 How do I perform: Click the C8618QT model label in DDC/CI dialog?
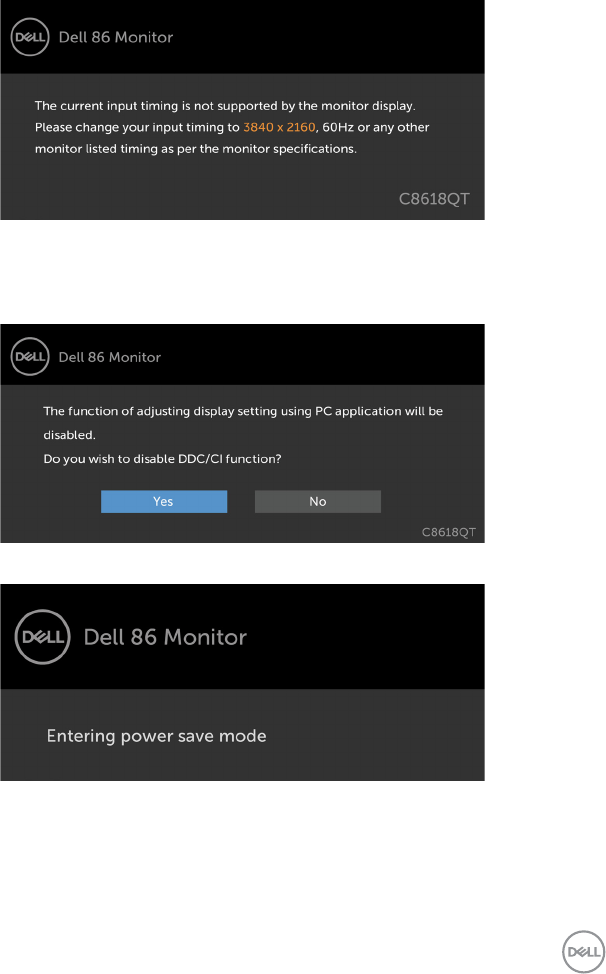click(x=448, y=533)
